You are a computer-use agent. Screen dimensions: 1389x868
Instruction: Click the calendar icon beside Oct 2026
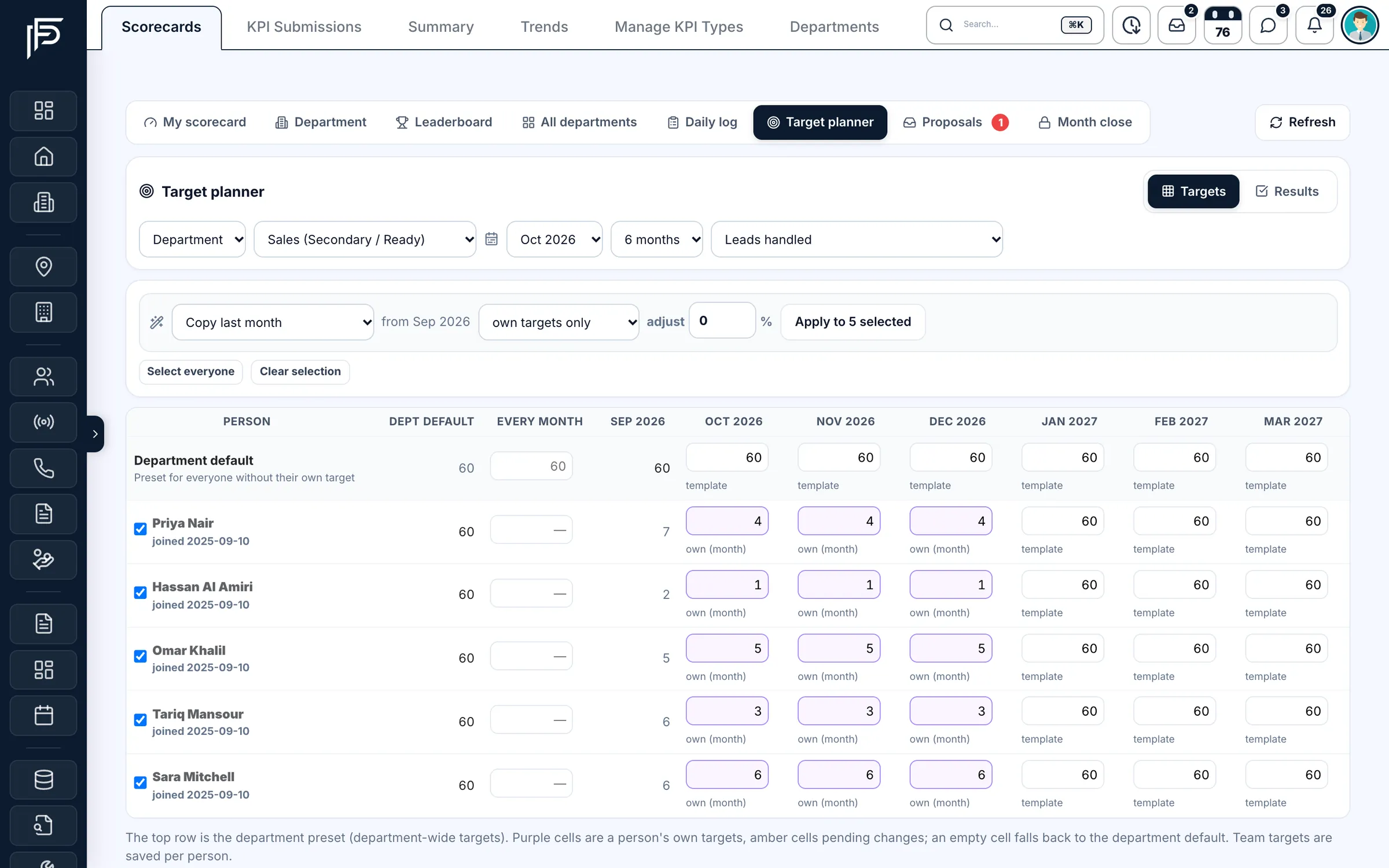click(x=491, y=239)
